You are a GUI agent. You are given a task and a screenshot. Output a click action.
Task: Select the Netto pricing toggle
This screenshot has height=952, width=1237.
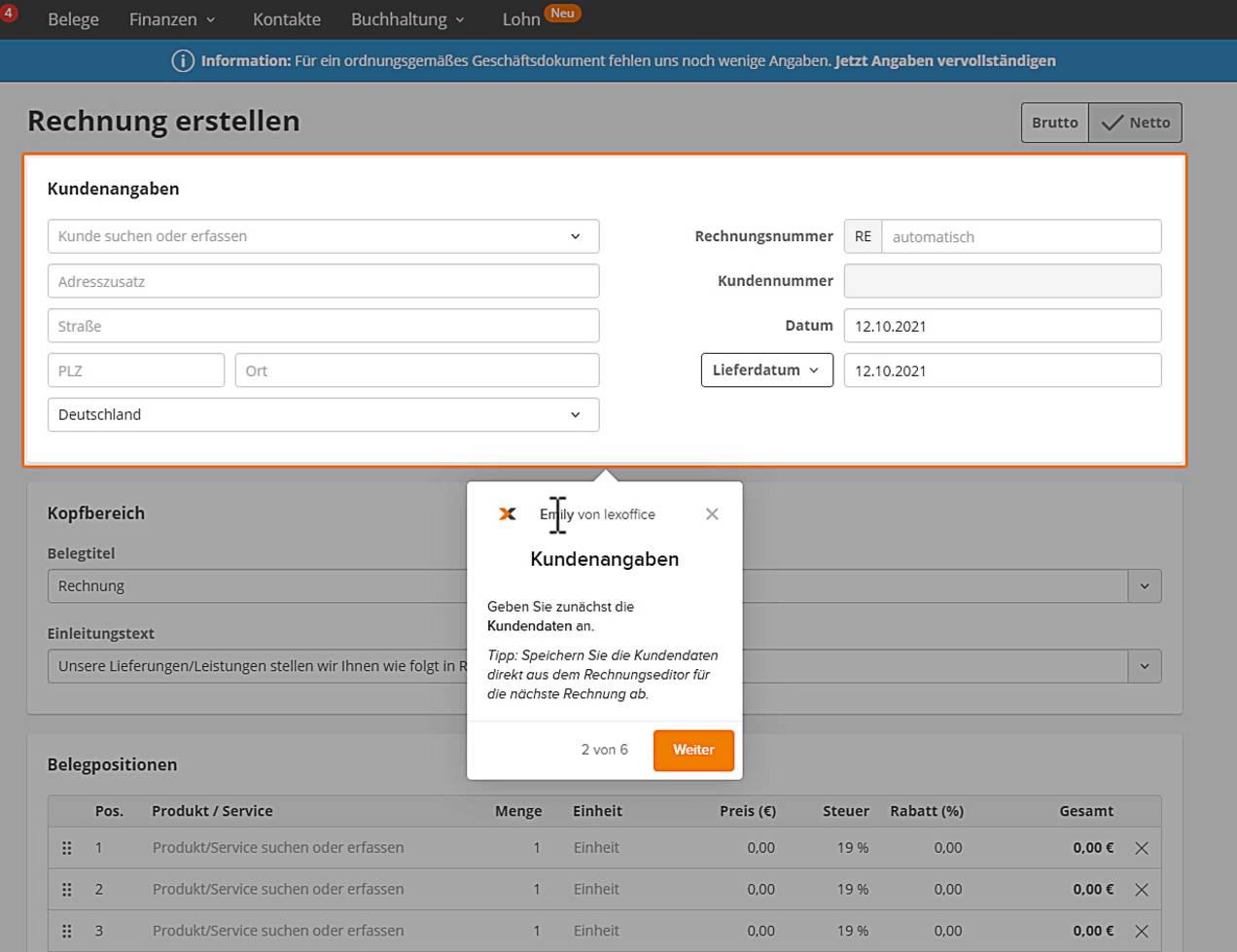pyautogui.click(x=1136, y=123)
